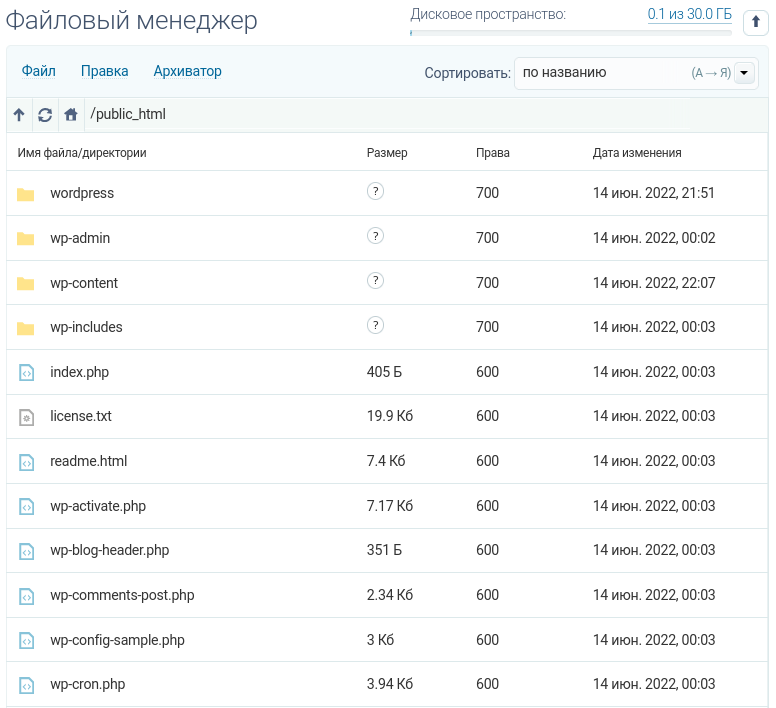The height and width of the screenshot is (708, 776).
Task: Click the license.txt file icon
Action: (x=26, y=417)
